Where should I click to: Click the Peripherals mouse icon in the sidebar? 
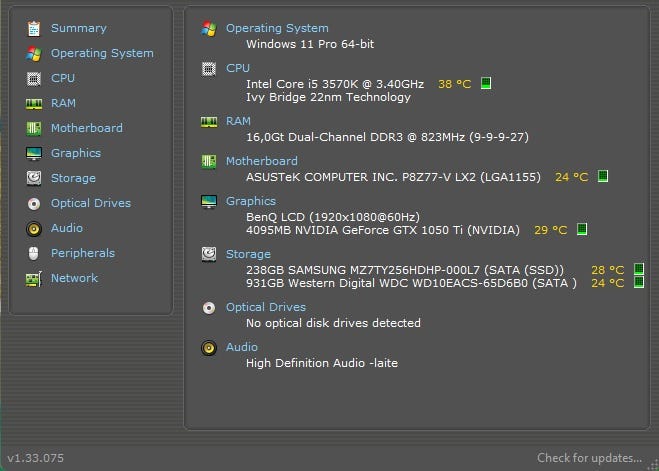[34, 253]
